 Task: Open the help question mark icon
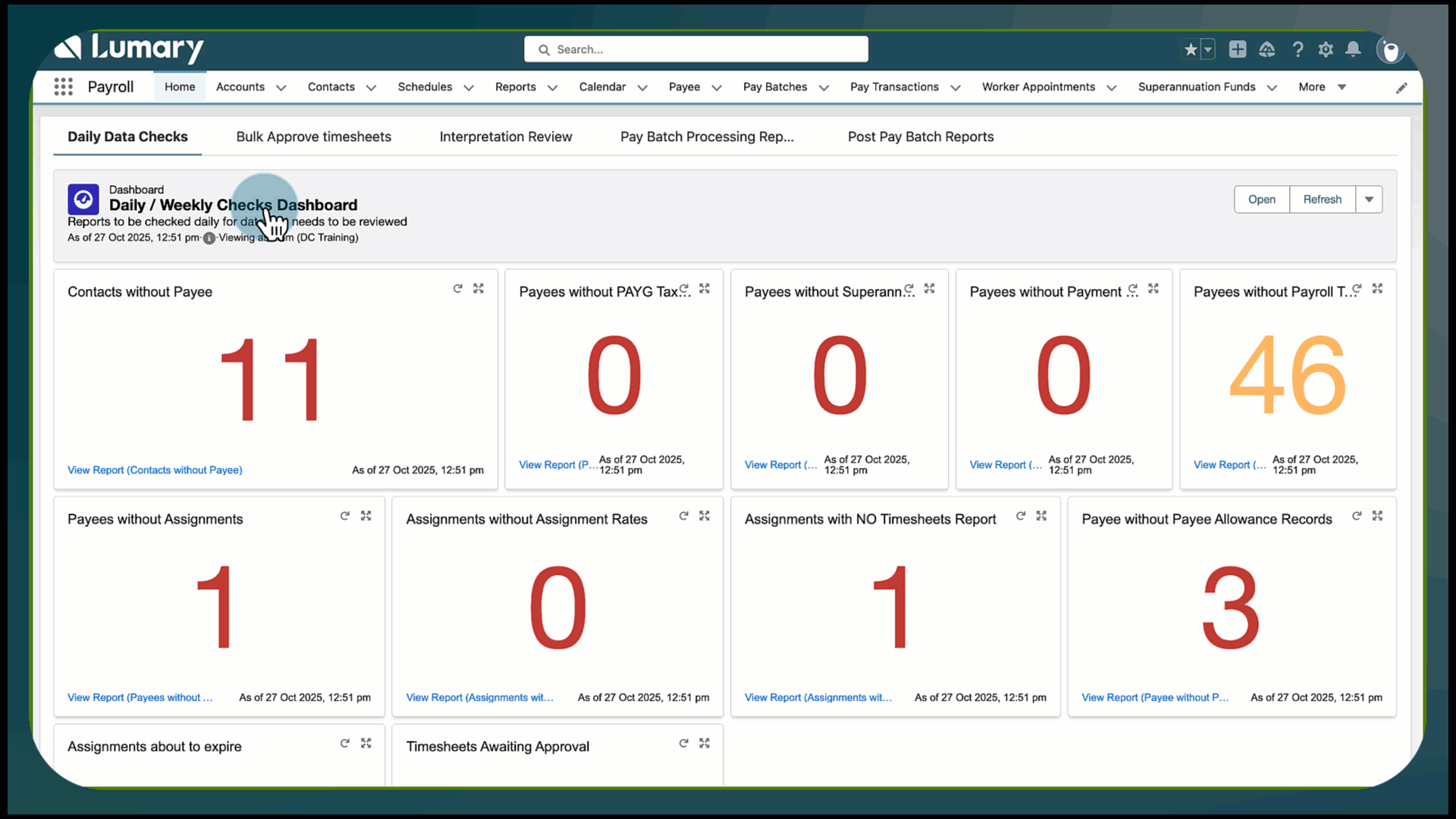click(1298, 49)
